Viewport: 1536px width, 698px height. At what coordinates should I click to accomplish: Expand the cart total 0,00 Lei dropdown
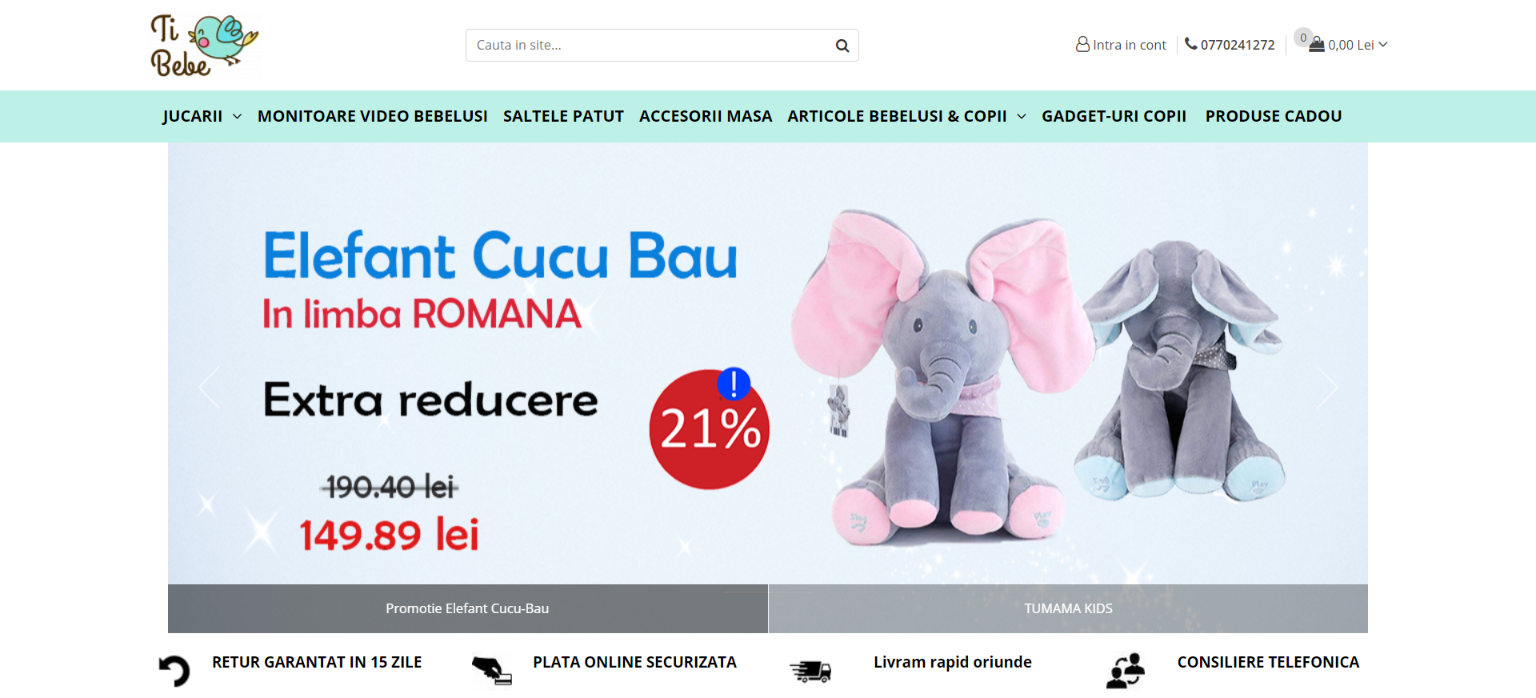1383,44
